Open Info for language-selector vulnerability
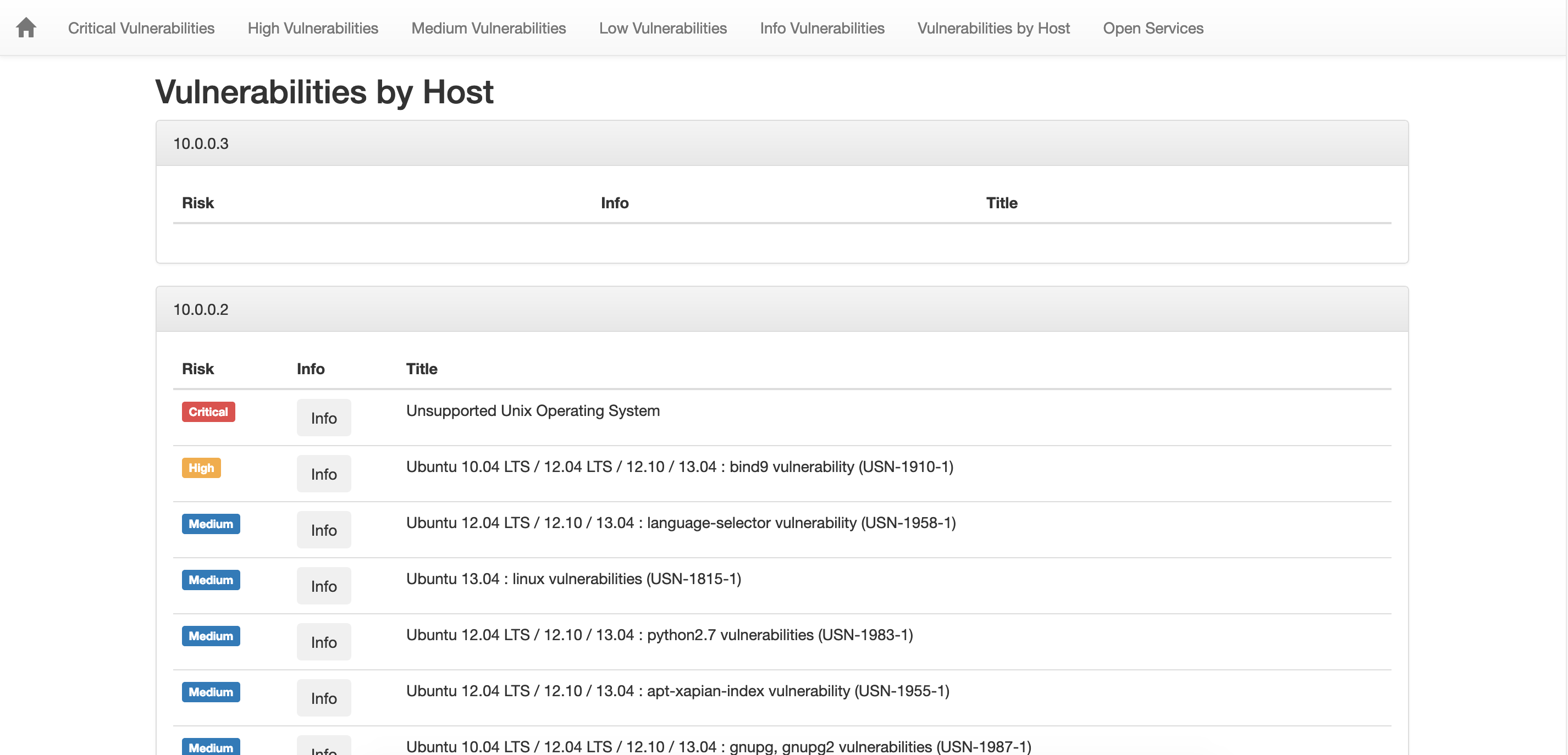Image resolution: width=1568 pixels, height=755 pixels. [x=323, y=530]
